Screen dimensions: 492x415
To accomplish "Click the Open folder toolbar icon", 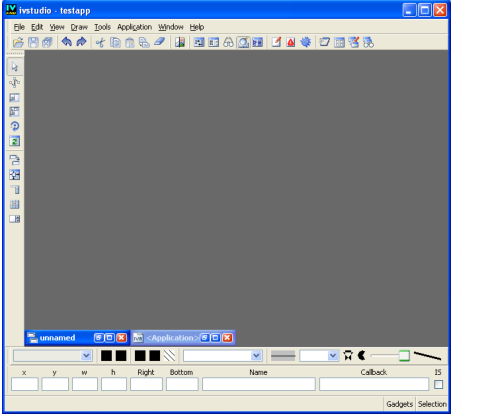I will [x=18, y=42].
